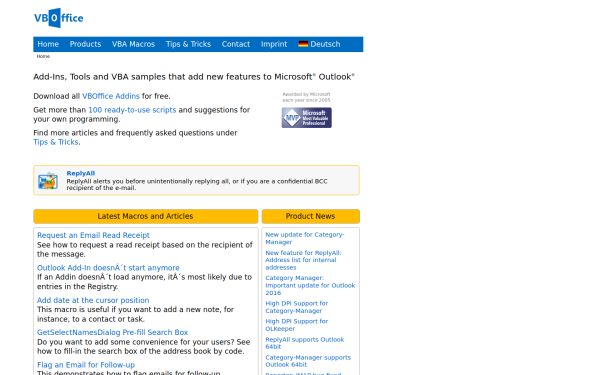Open the Imprint page

click(x=274, y=44)
